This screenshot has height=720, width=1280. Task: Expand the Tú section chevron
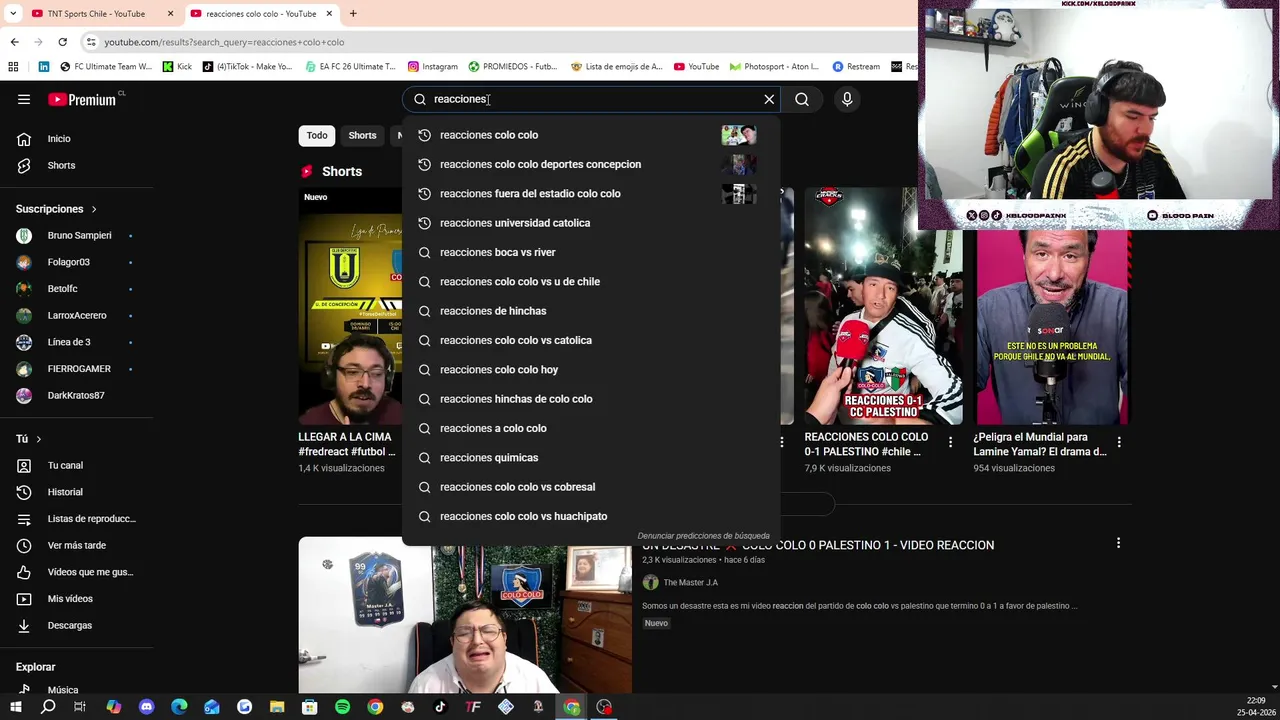tap(39, 439)
